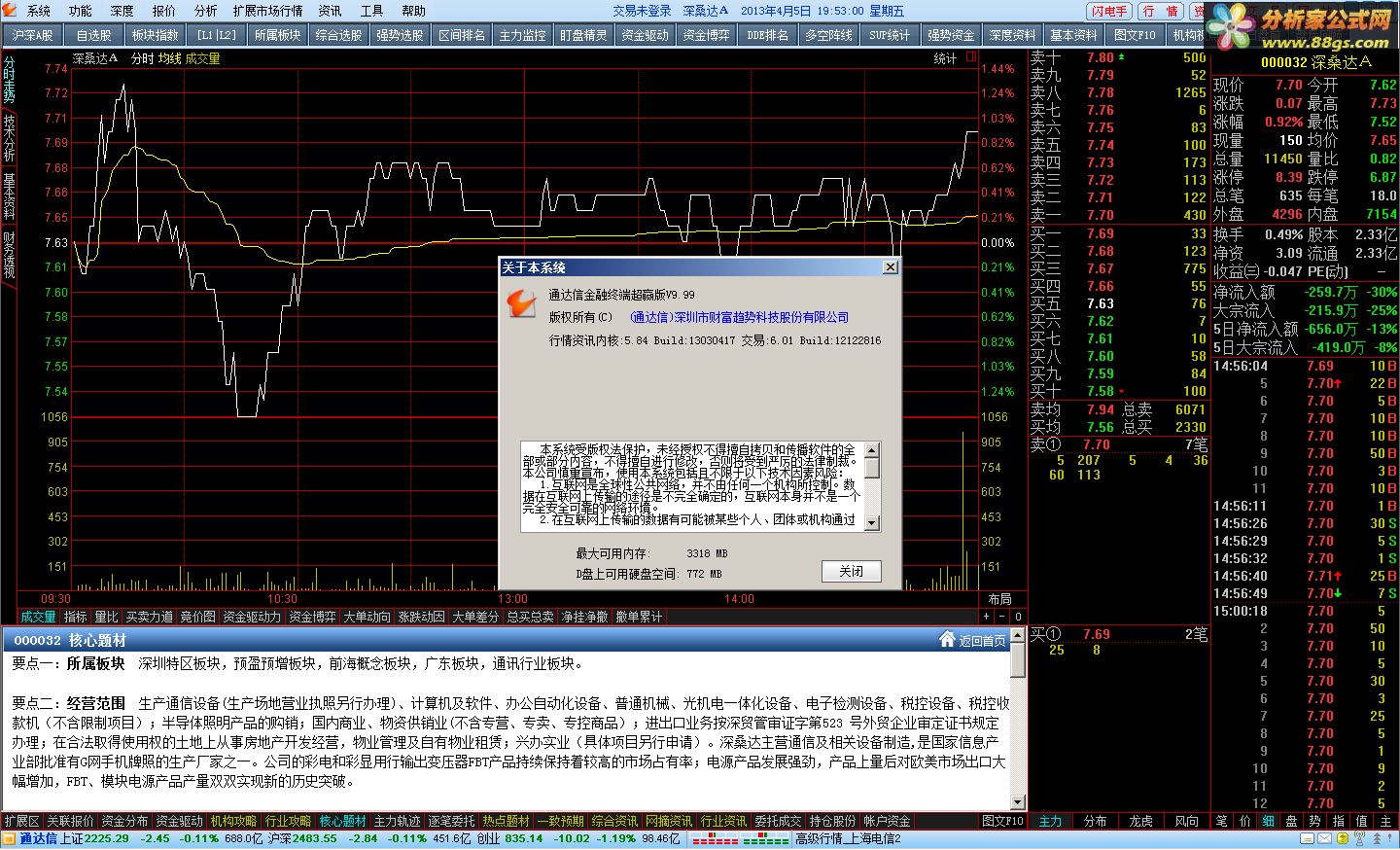Open 机构攻略 bottom tab
Viewport: 1400px width, 850px height.
tap(233, 821)
